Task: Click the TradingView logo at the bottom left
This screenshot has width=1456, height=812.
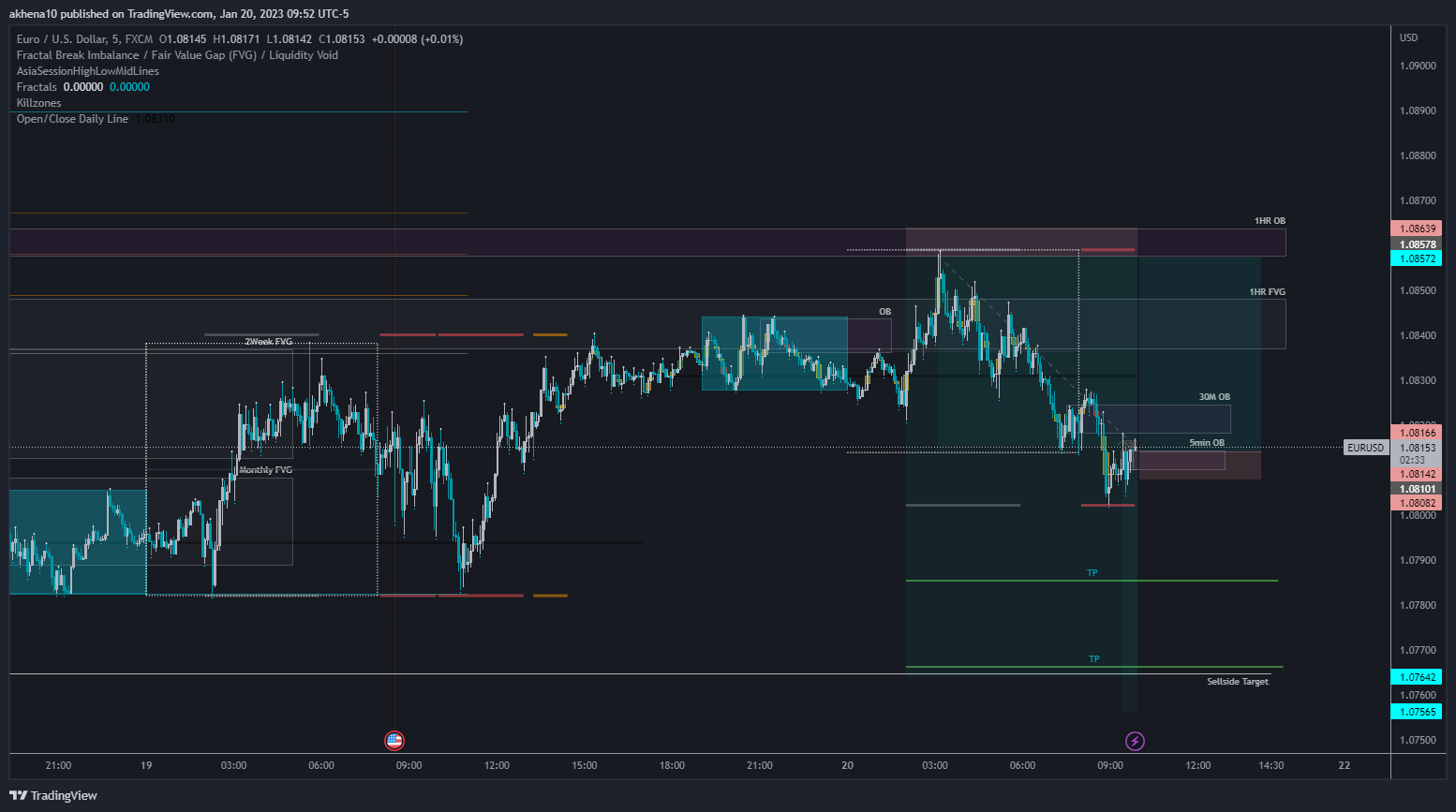Action: coord(53,795)
